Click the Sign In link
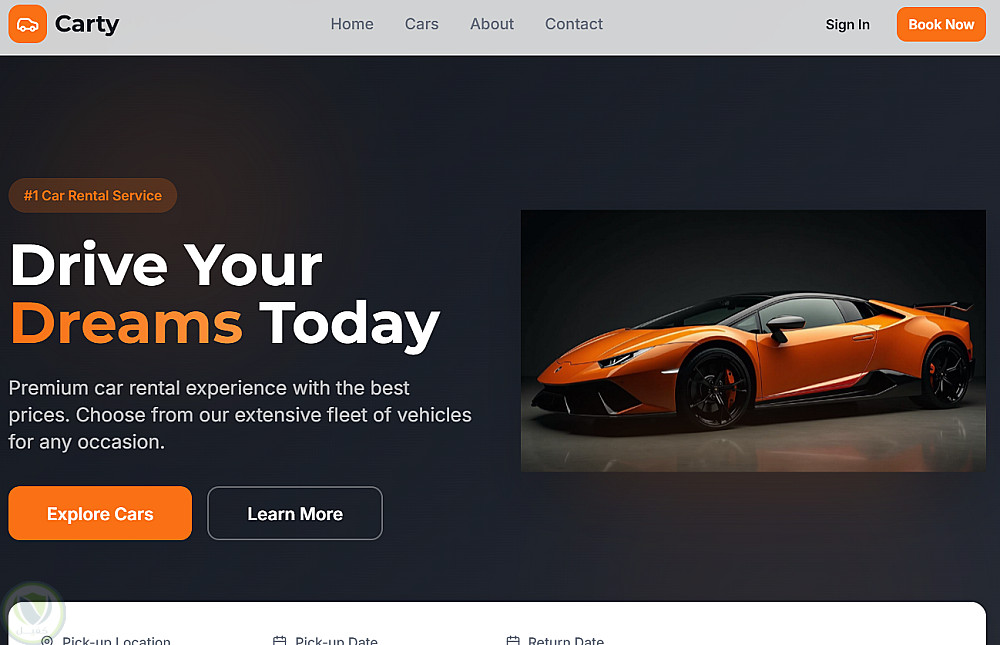 pyautogui.click(x=848, y=25)
